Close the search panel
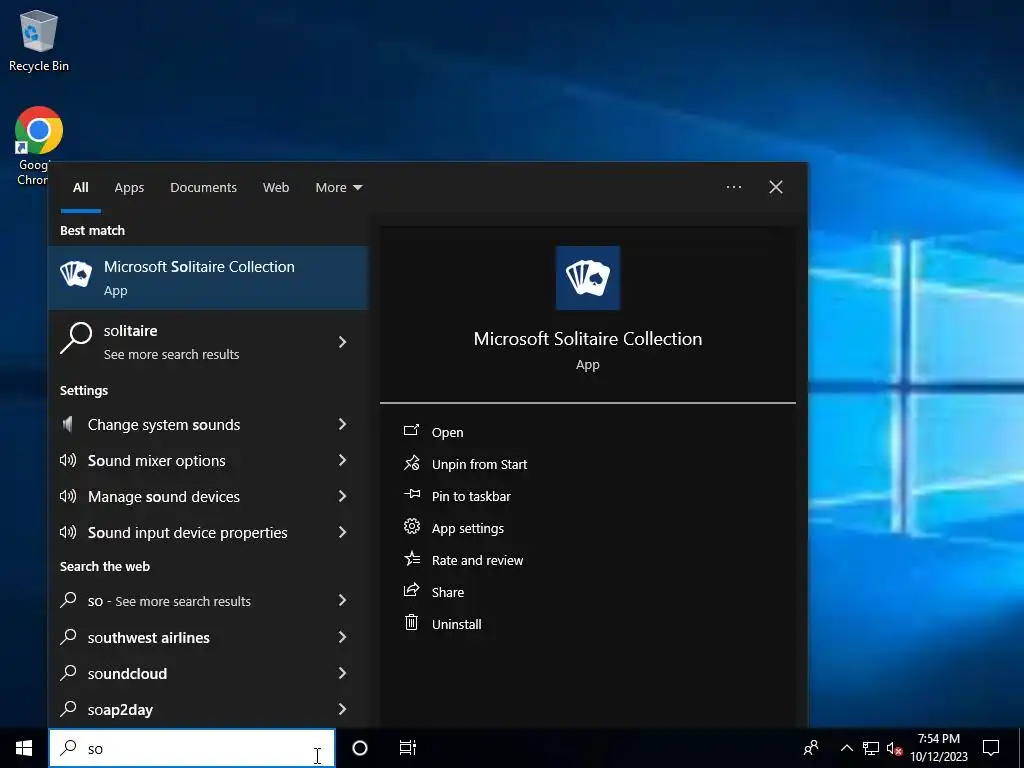This screenshot has height=768, width=1024. pos(776,187)
